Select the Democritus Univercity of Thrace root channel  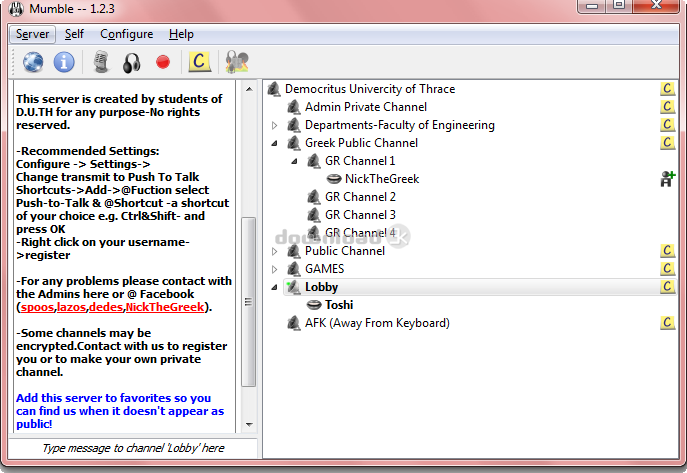[x=370, y=89]
